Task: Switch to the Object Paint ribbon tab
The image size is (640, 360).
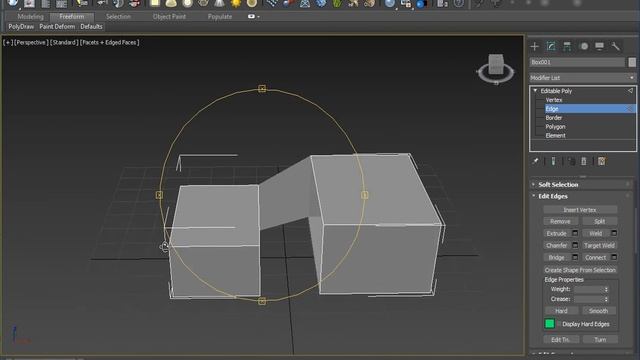Action: 169,17
